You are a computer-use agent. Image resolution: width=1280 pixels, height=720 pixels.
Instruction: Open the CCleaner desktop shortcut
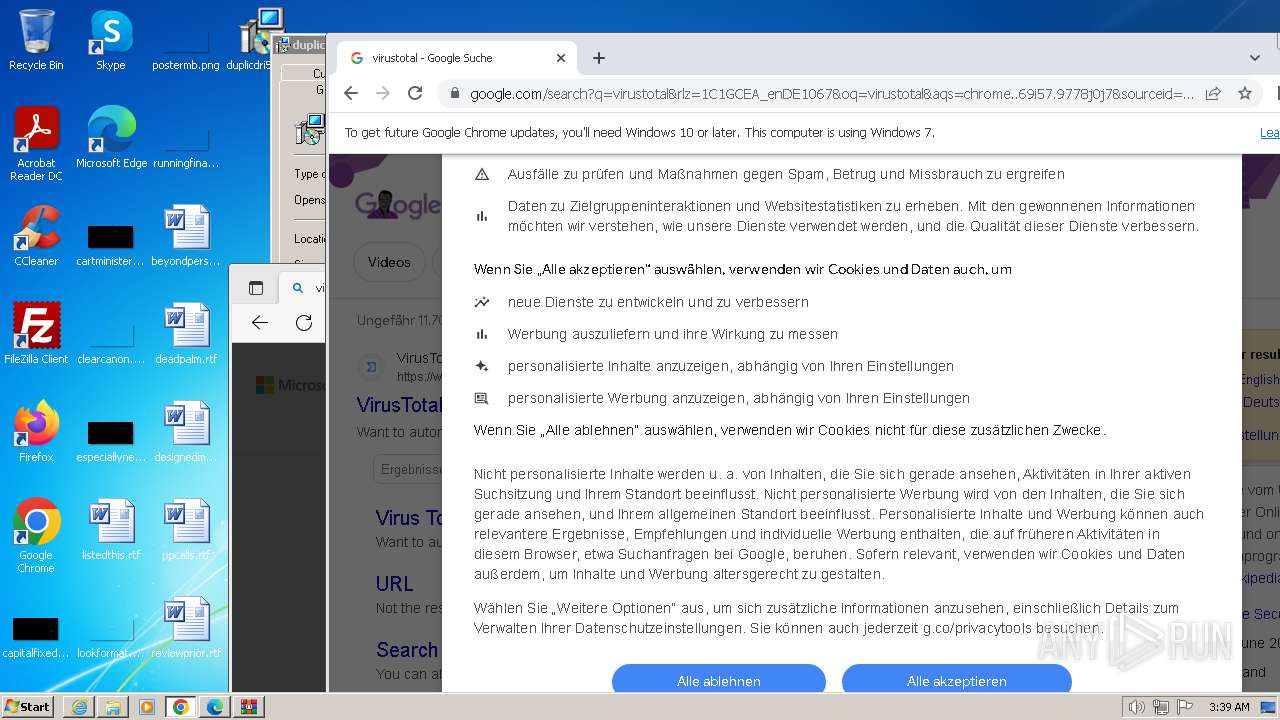click(x=36, y=236)
